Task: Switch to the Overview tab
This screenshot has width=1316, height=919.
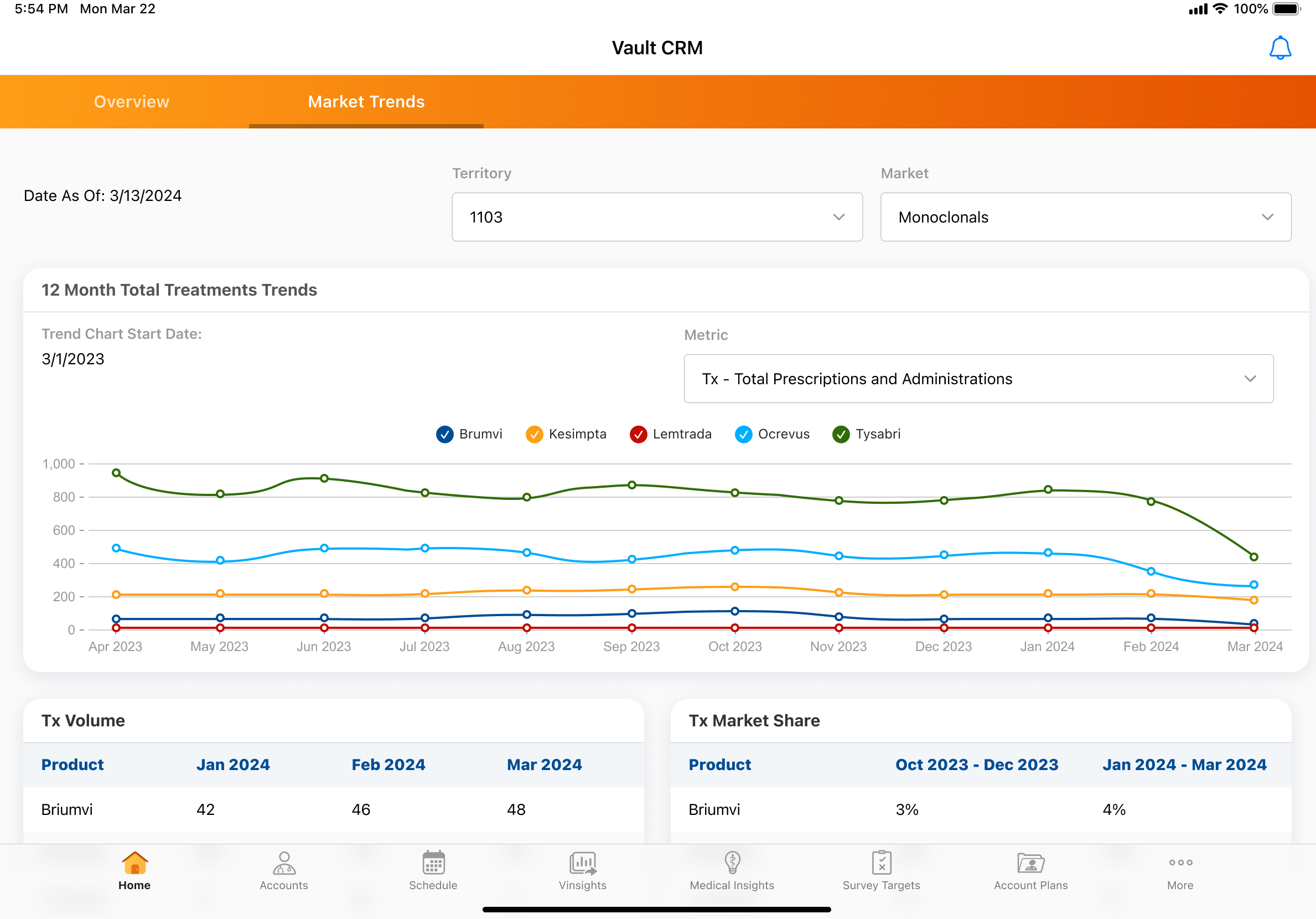Action: (x=131, y=102)
